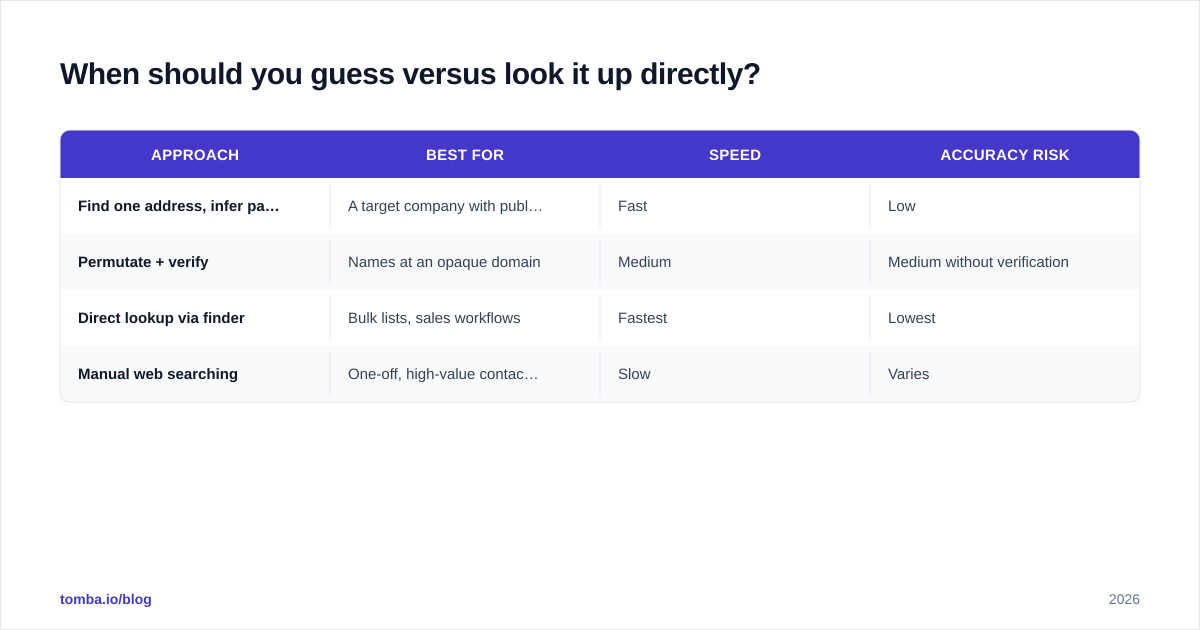Click 'Names at an opaque domain' cell
This screenshot has width=1200, height=630.
click(x=465, y=262)
